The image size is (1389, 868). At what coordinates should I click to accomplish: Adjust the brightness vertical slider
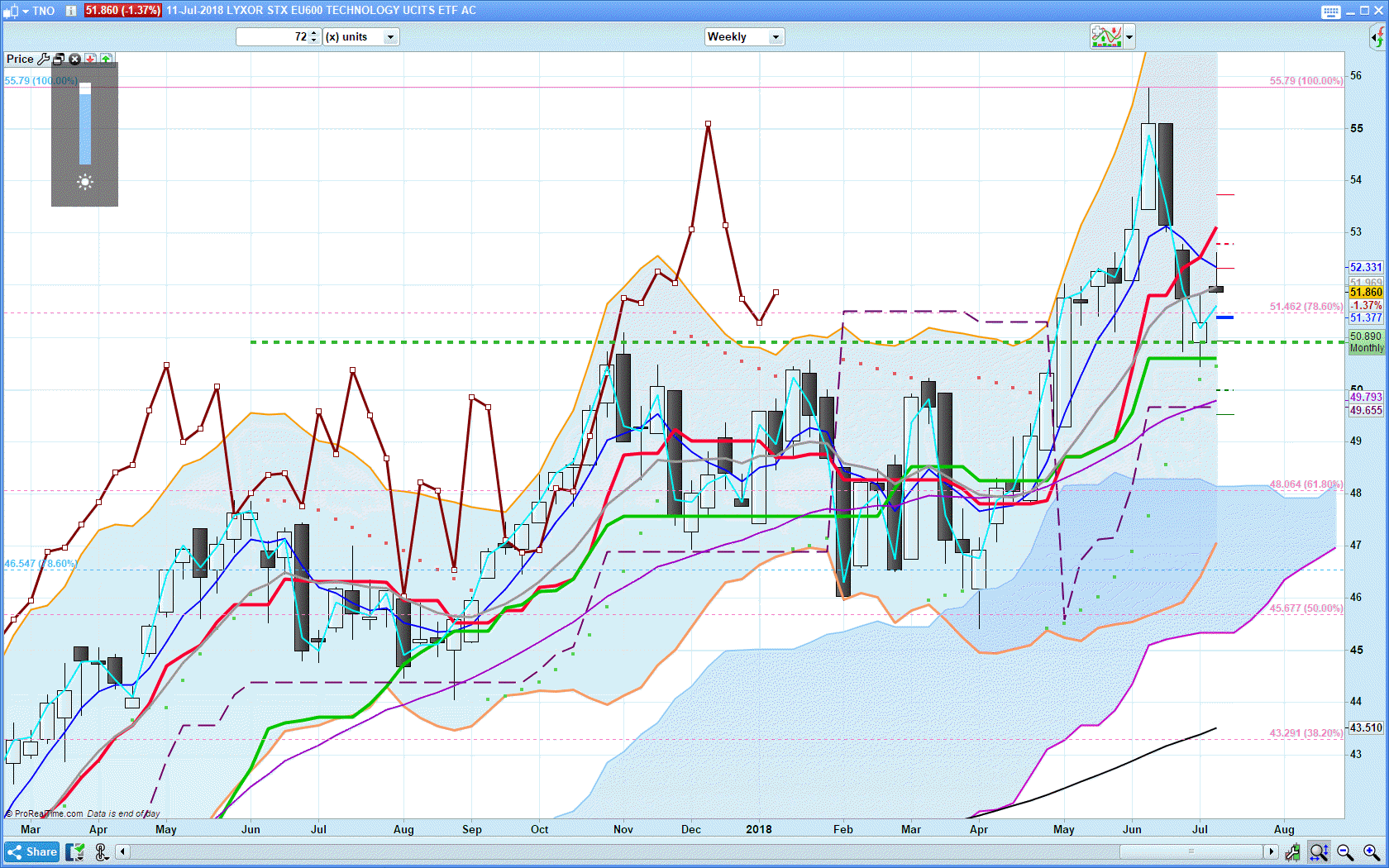point(85,124)
